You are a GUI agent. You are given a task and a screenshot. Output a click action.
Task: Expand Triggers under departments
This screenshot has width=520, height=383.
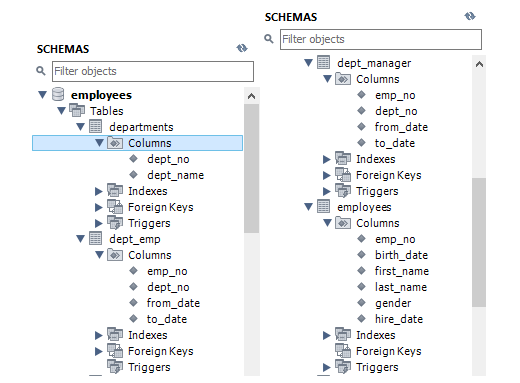click(x=98, y=223)
